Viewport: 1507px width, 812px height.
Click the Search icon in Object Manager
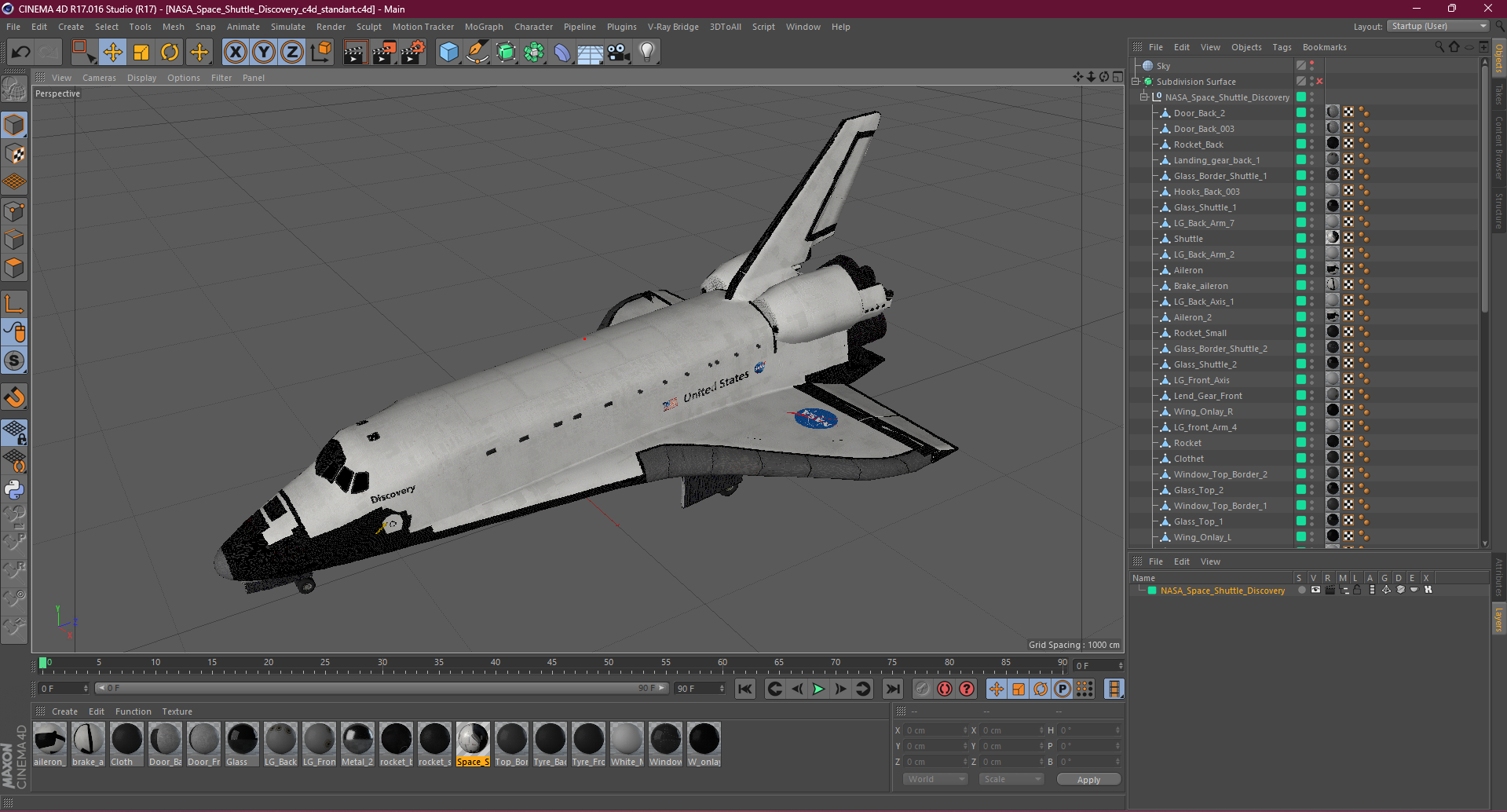click(1439, 47)
